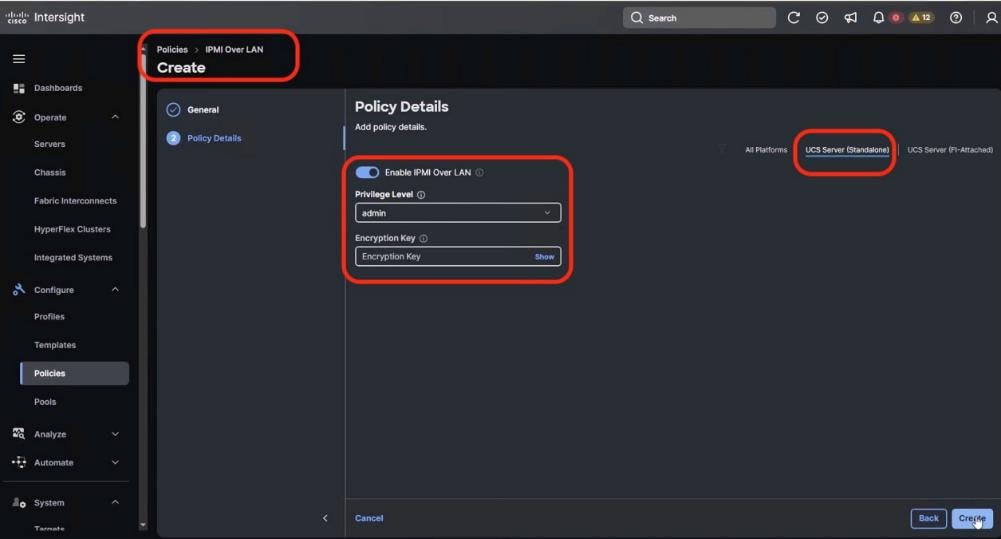Image resolution: width=1001 pixels, height=539 pixels.
Task: Show info for Enable IPMI Over LAN
Action: click(479, 172)
